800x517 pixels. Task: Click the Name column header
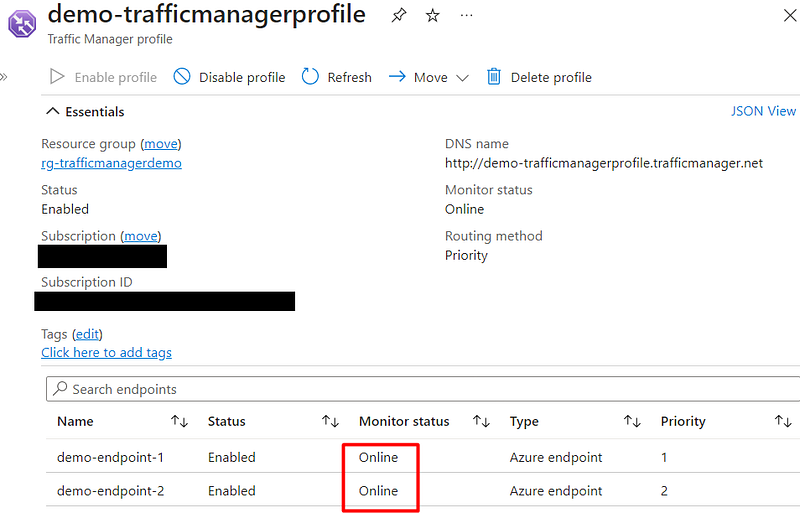tap(75, 422)
